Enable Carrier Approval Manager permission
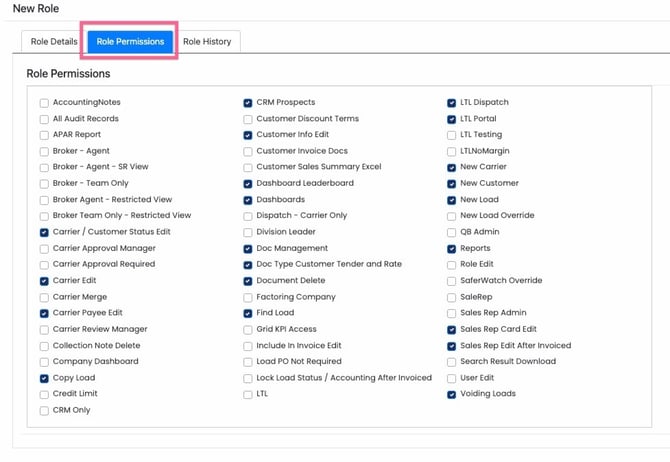The image size is (670, 462). coord(44,249)
